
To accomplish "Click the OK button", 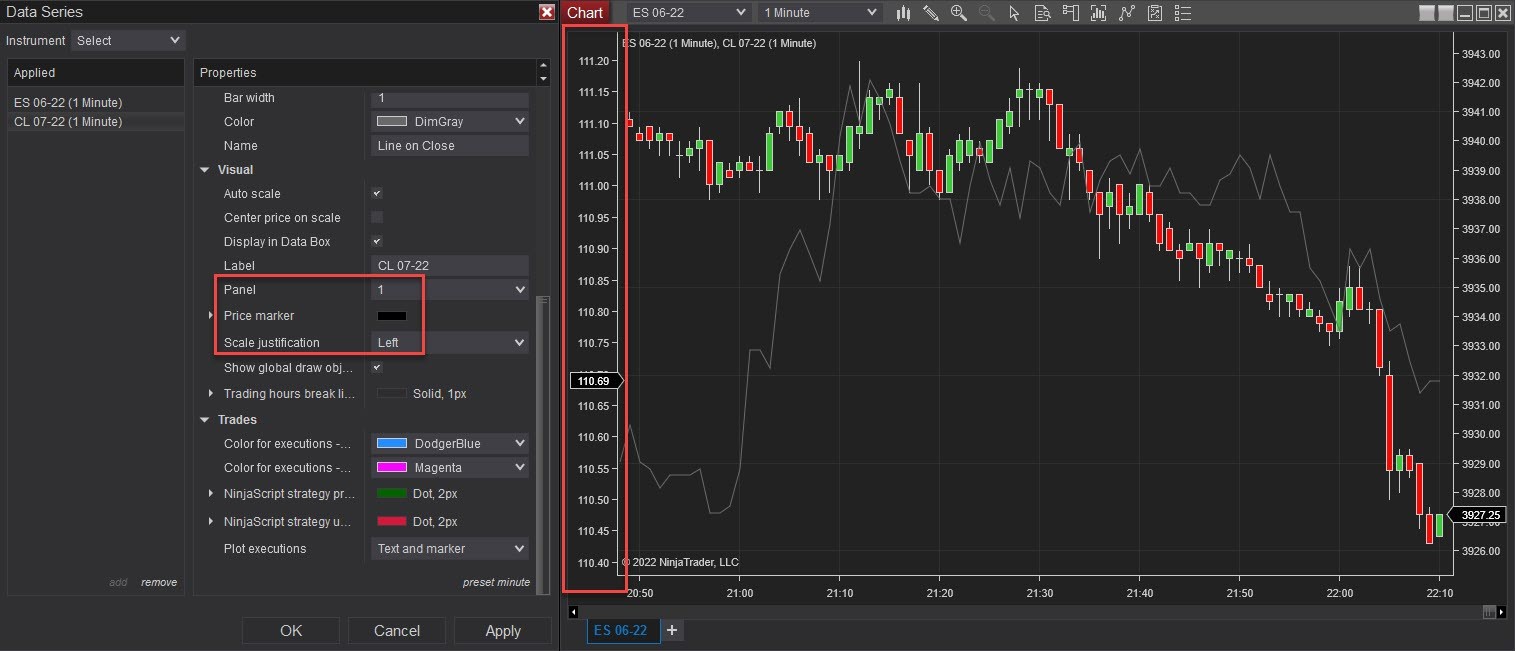I will (291, 630).
